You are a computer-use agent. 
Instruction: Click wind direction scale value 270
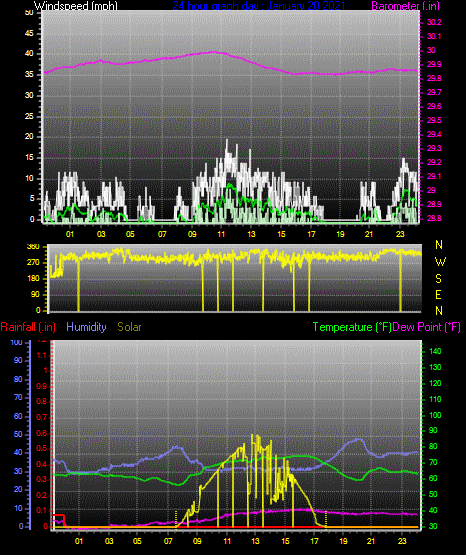(33, 263)
